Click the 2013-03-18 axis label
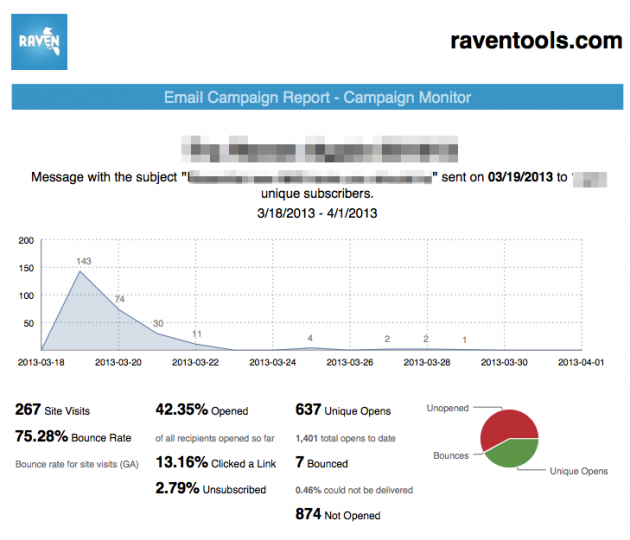The width and height of the screenshot is (630, 540). click(x=41, y=362)
